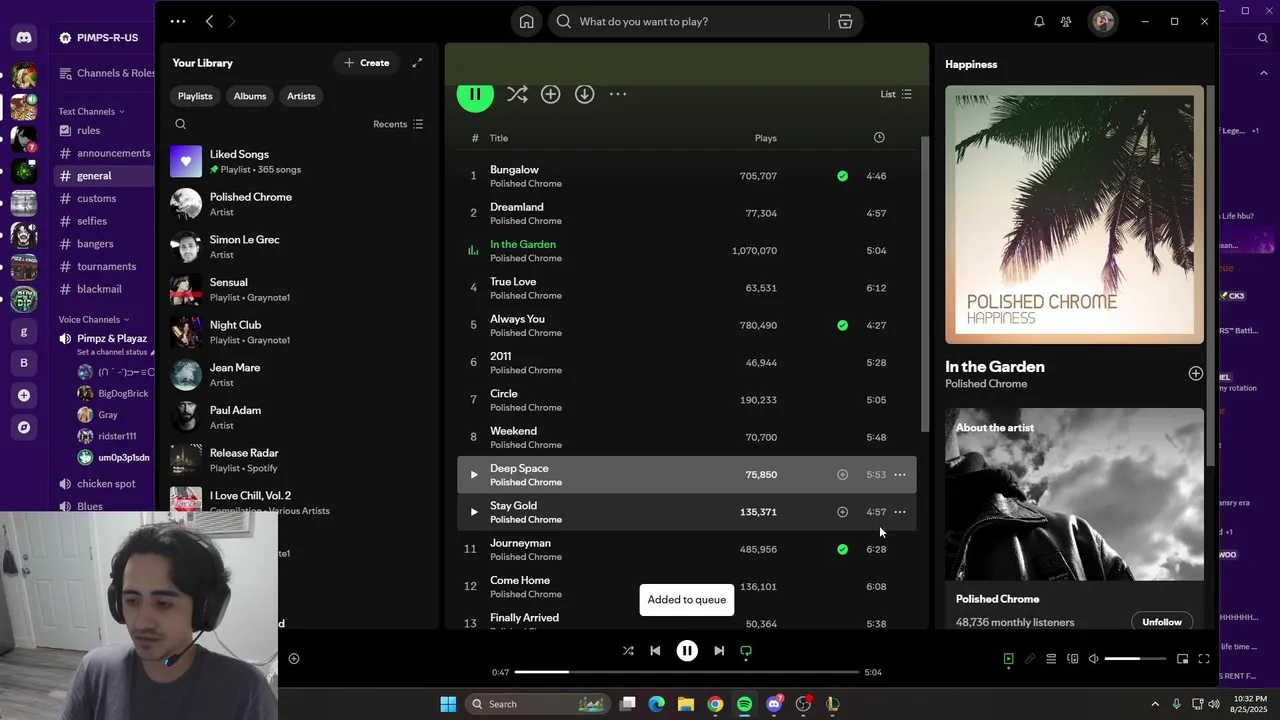Open more options for Stay Gold
Screen dimensions: 1280x720
tap(900, 512)
